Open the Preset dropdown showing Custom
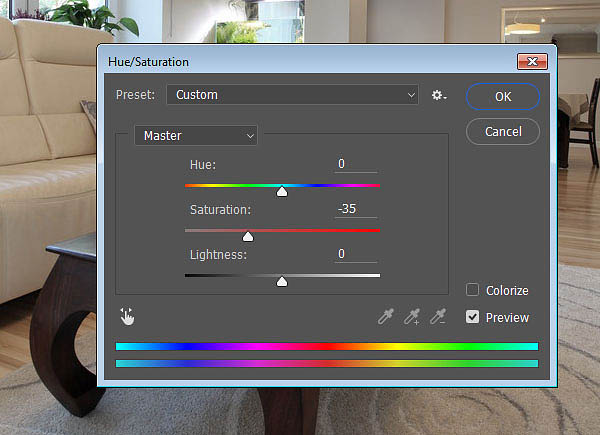 292,94
